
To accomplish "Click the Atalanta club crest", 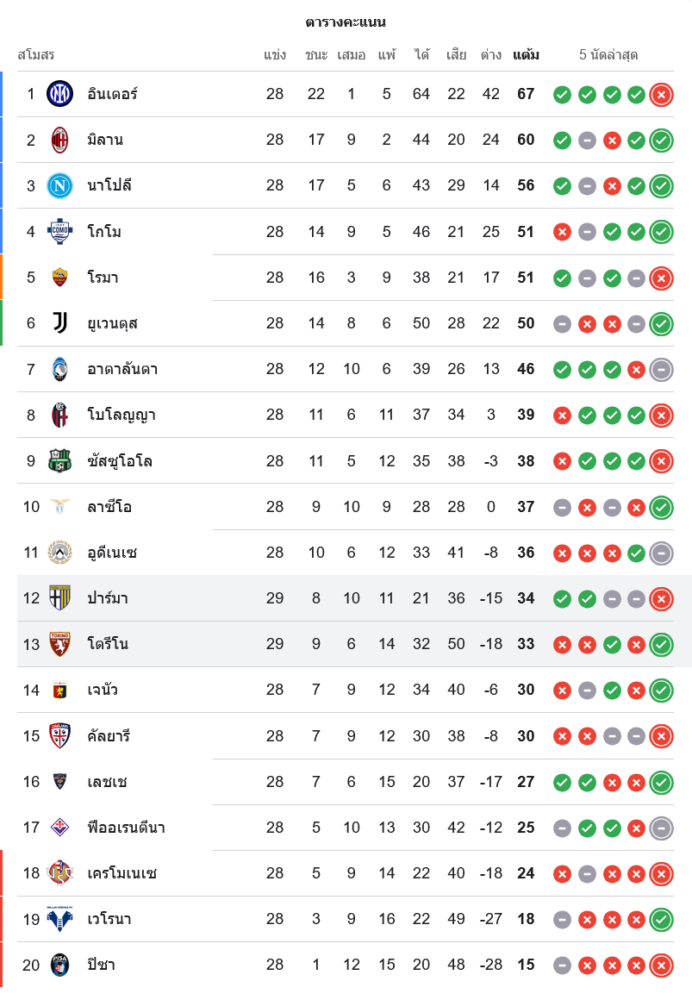I will 60,369.
